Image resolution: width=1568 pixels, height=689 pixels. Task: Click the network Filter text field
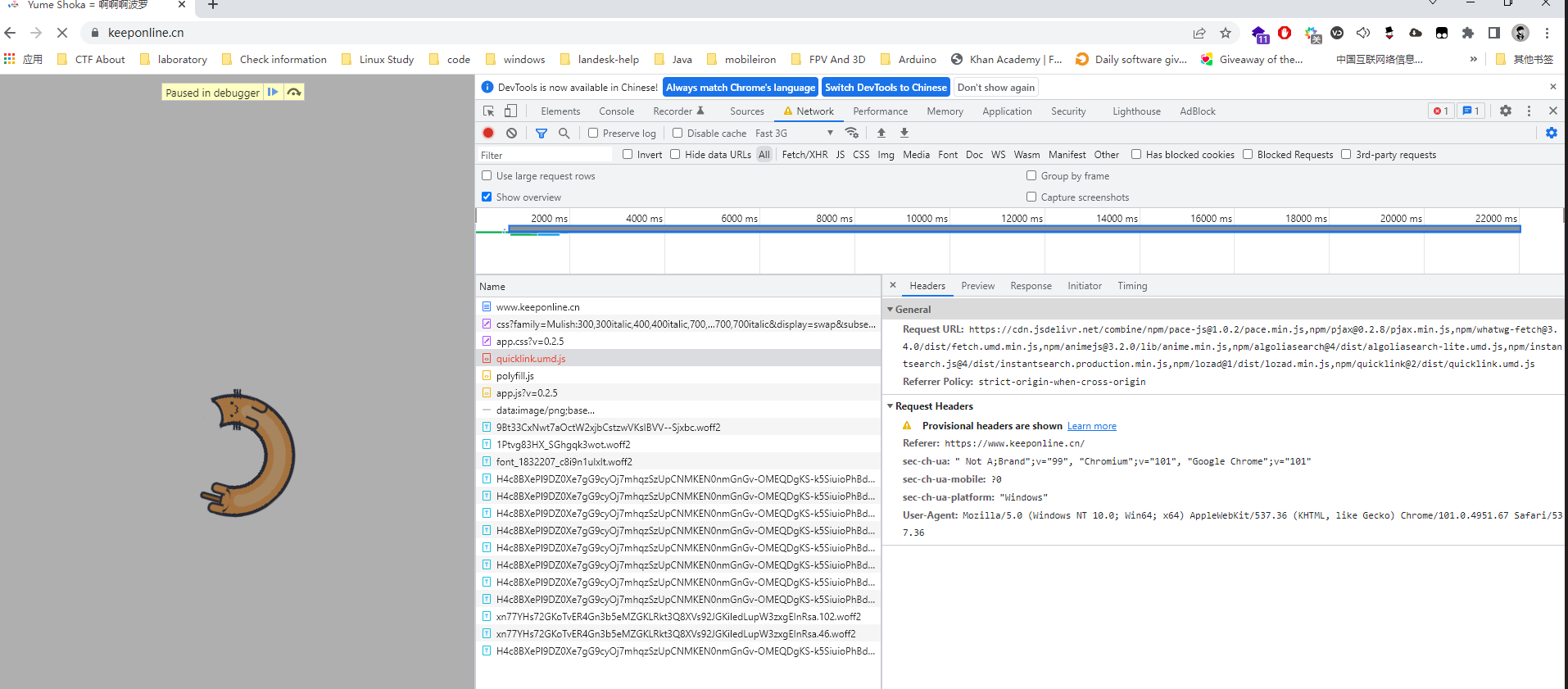pos(545,155)
